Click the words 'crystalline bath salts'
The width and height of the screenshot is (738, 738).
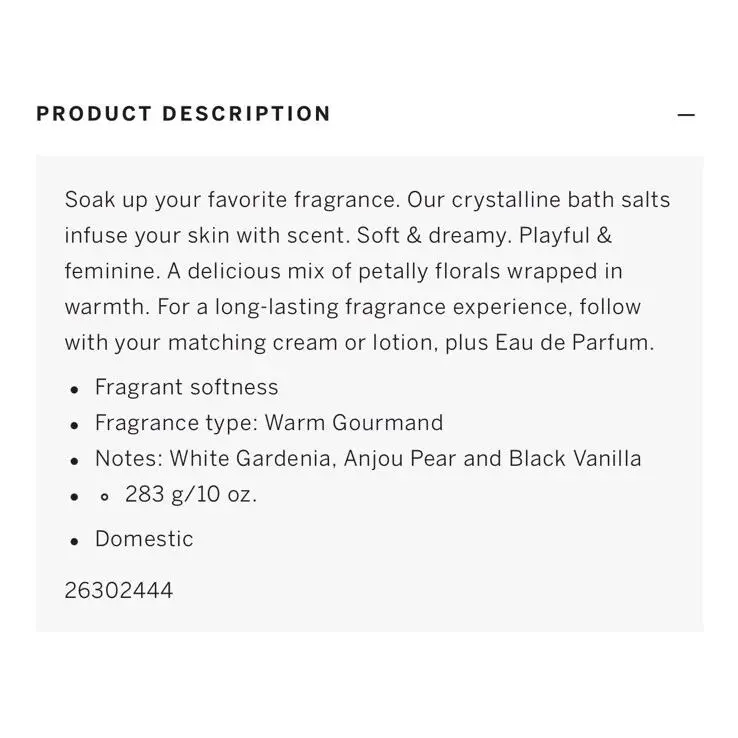point(561,200)
